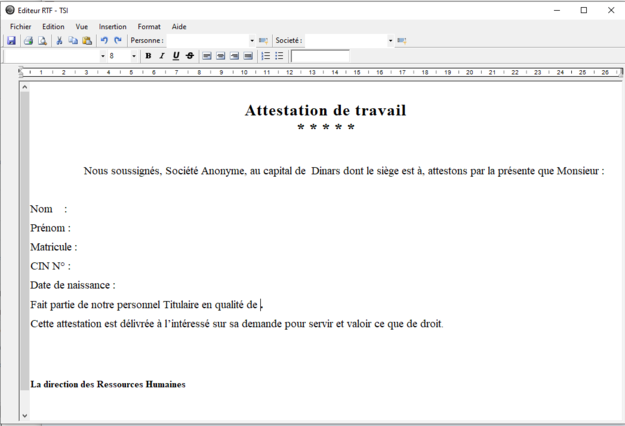Click the ruler at mark 10

pyautogui.click(x=244, y=73)
